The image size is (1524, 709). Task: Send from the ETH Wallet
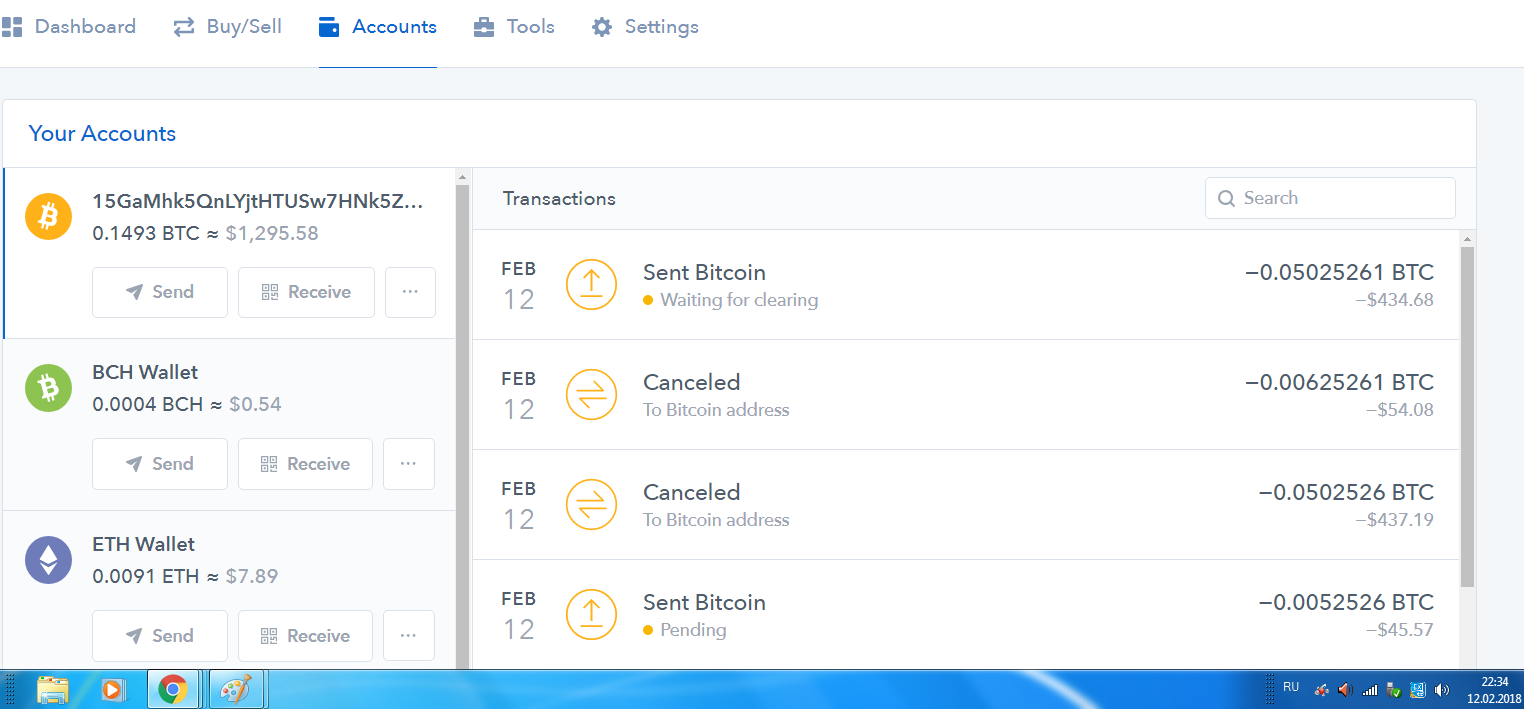160,636
